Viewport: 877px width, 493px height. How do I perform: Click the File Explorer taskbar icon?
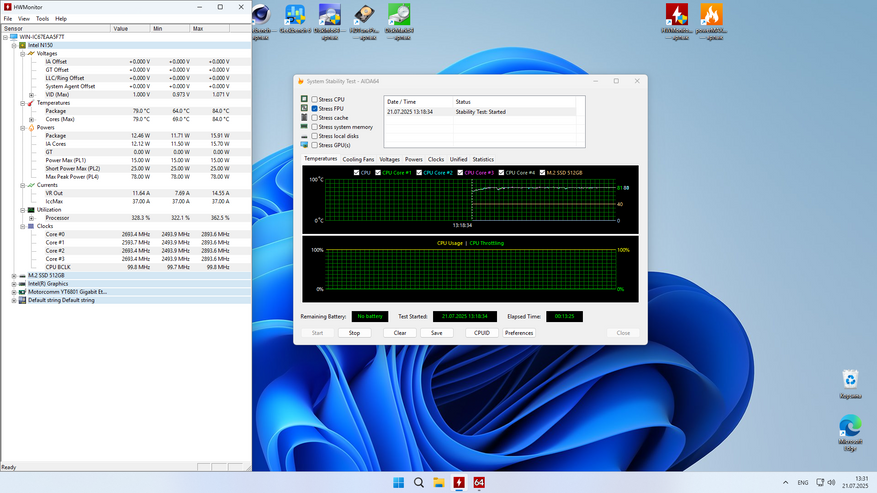(x=438, y=482)
